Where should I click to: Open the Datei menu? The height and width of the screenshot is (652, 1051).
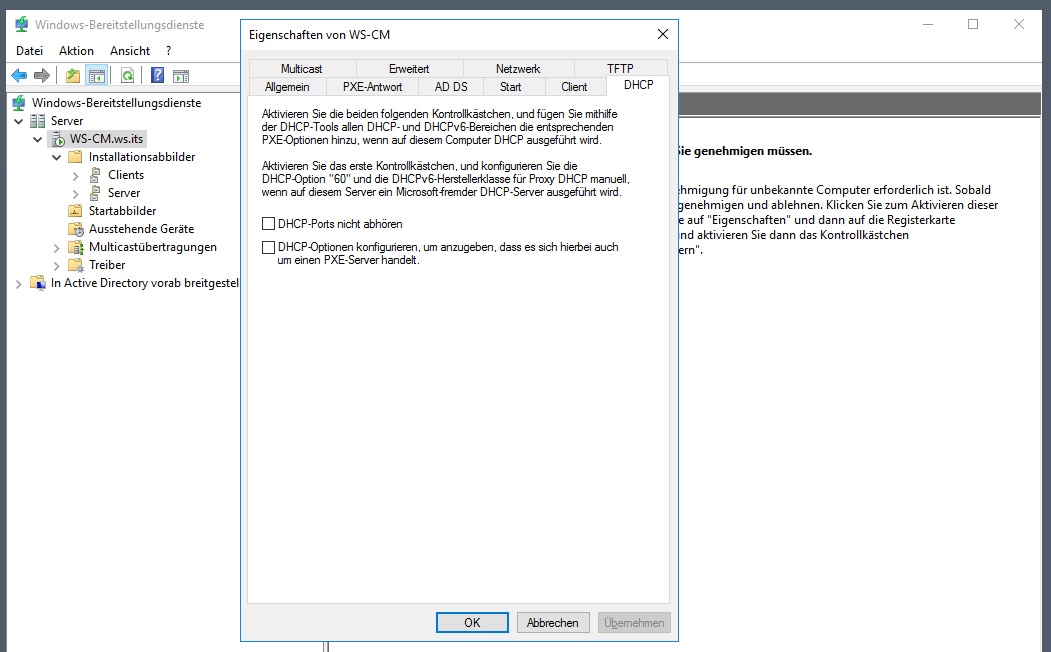(x=29, y=51)
